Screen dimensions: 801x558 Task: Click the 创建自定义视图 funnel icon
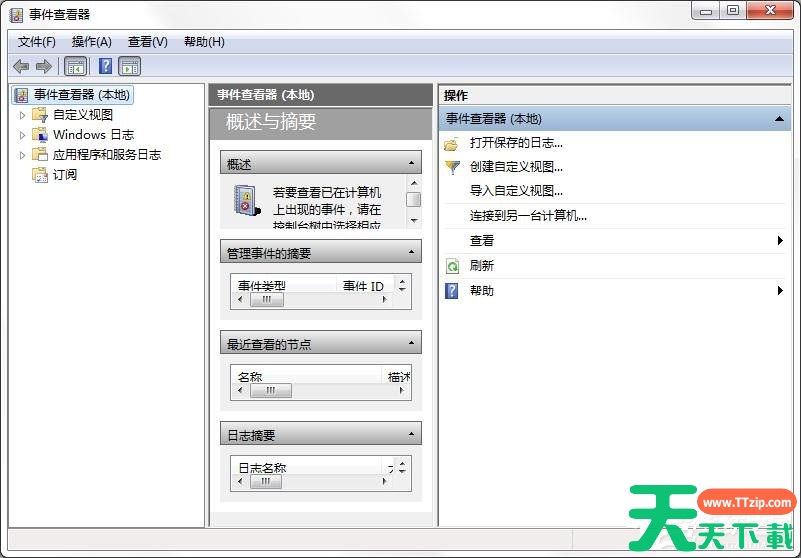tap(452, 167)
